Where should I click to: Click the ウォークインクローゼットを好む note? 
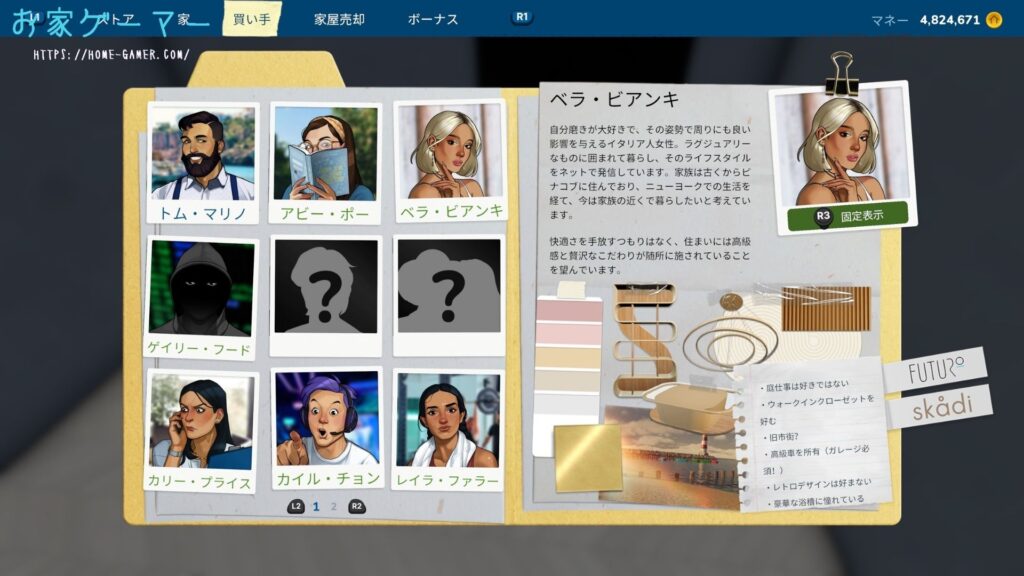816,408
